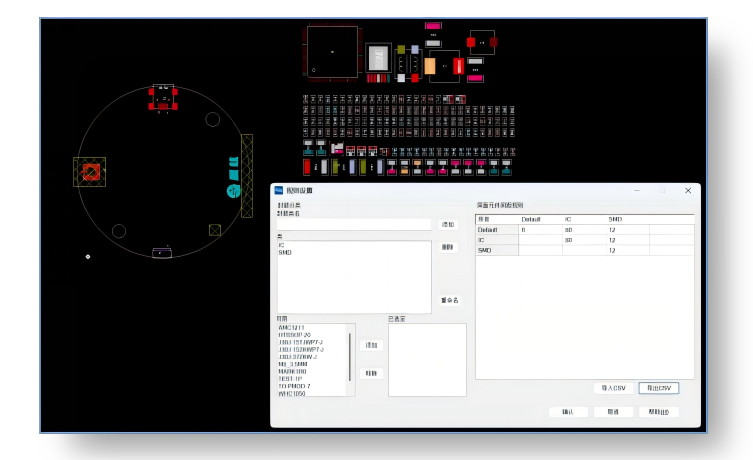The image size is (753, 460).
Task: Select the large square IC footprint at the top
Action: point(331,51)
